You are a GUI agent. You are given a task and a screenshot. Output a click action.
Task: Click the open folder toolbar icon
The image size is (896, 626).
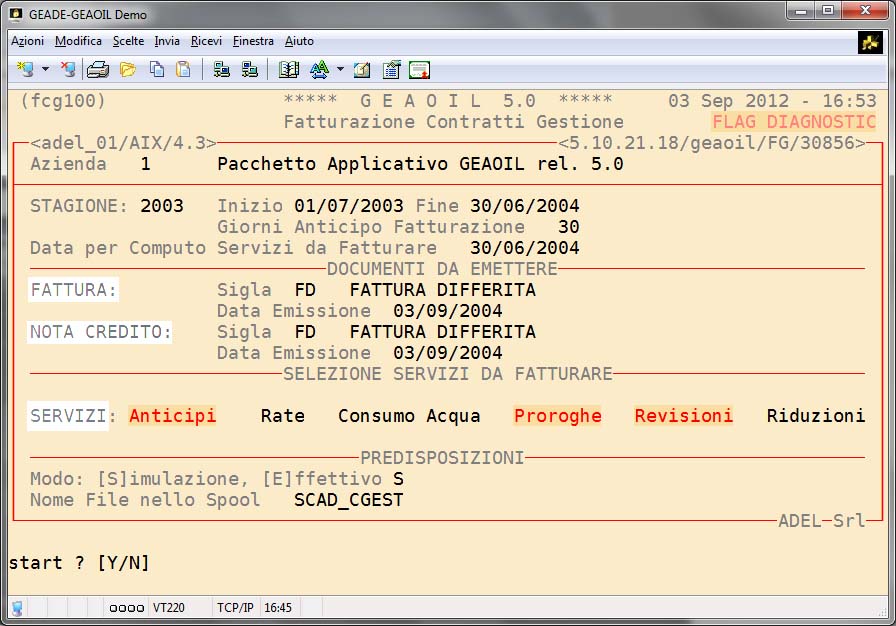pyautogui.click(x=127, y=69)
